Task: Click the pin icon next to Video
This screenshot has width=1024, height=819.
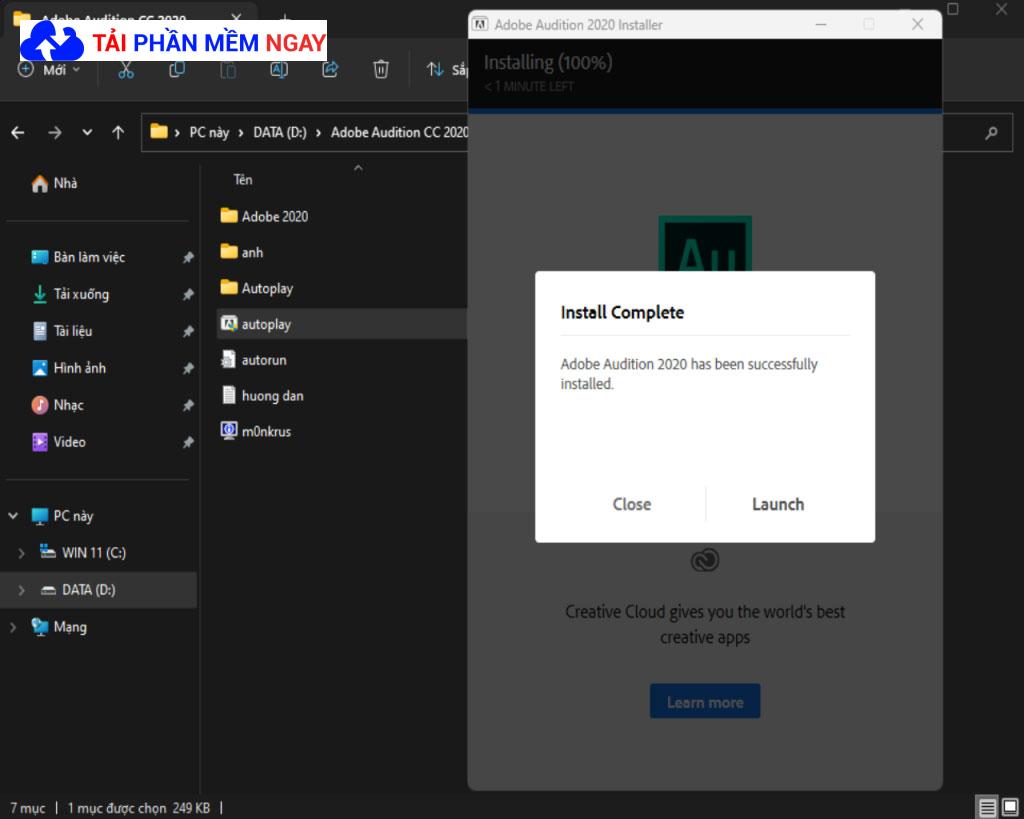Action: click(188, 443)
